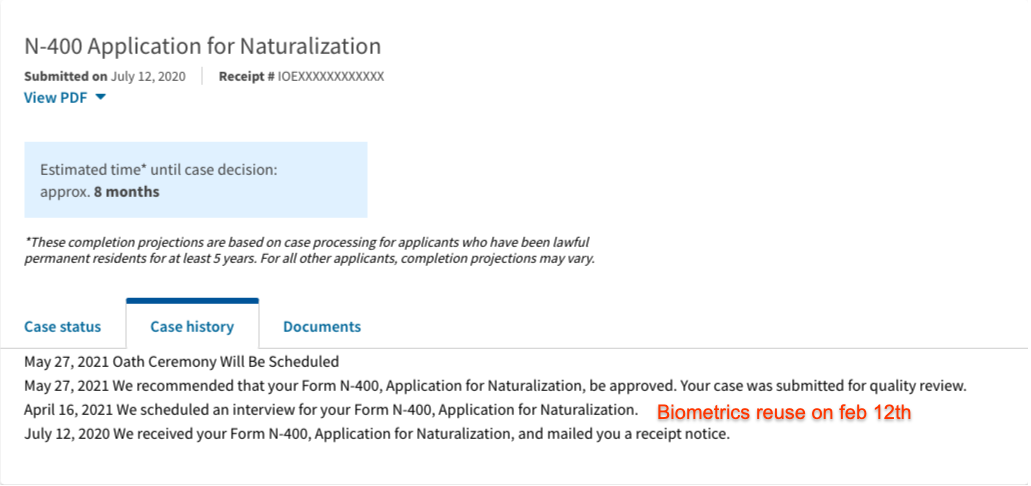1031x486 pixels.
Task: Click the N-400 Application for Naturalization heading
Action: pyautogui.click(x=203, y=46)
